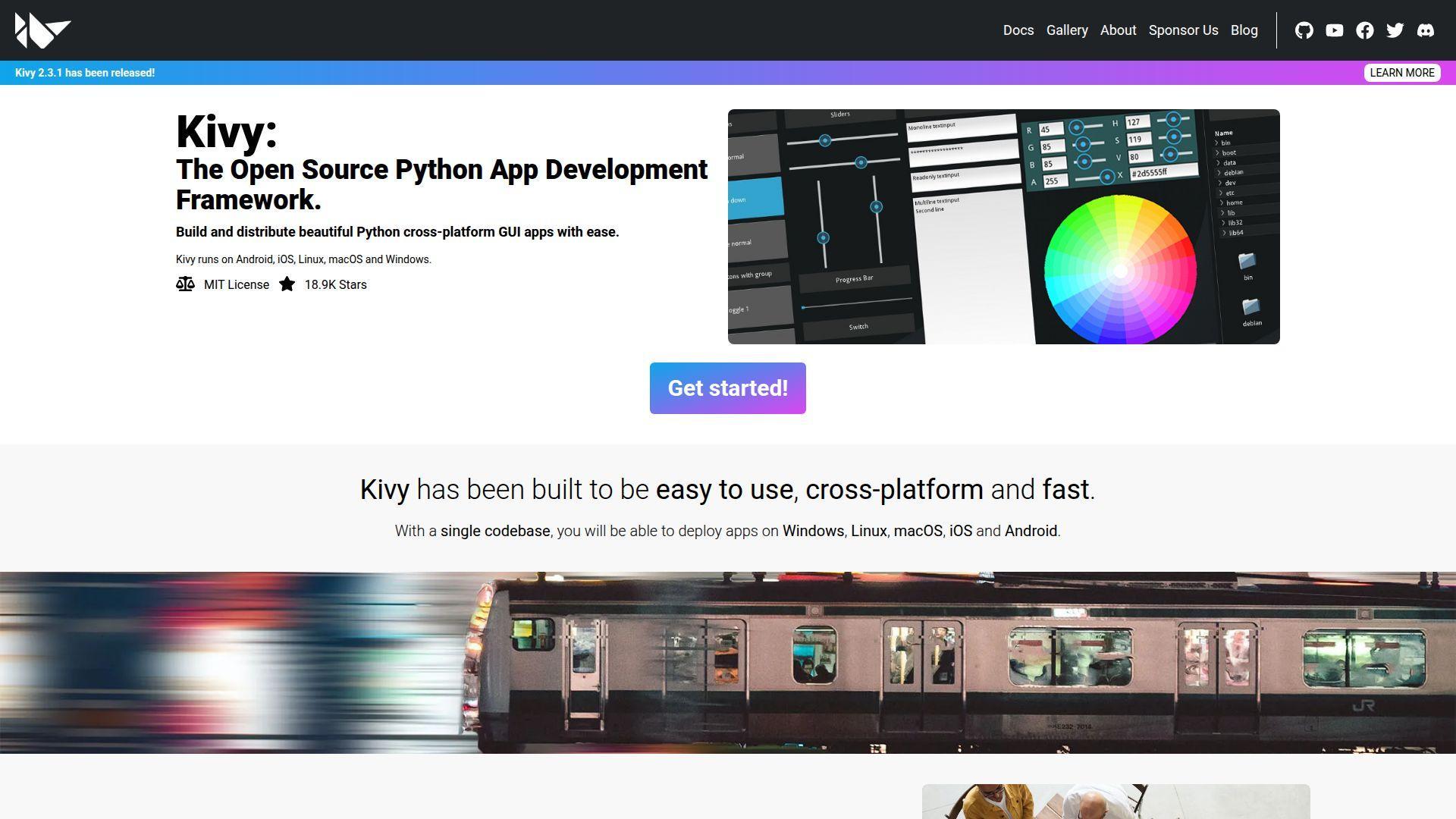This screenshot has width=1456, height=819.
Task: Go to the Gallery page
Action: point(1066,30)
